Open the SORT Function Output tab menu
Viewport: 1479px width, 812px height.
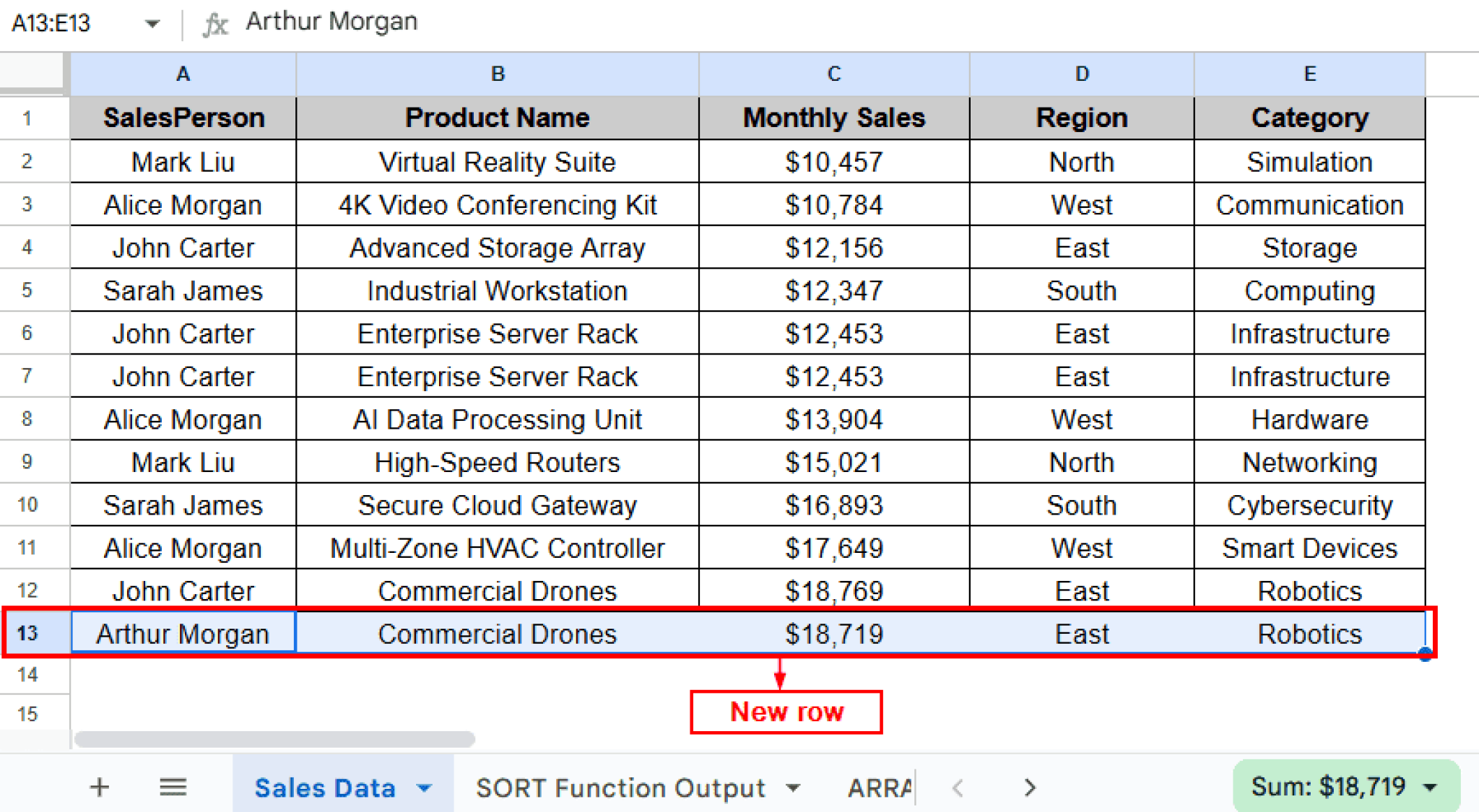(x=794, y=787)
